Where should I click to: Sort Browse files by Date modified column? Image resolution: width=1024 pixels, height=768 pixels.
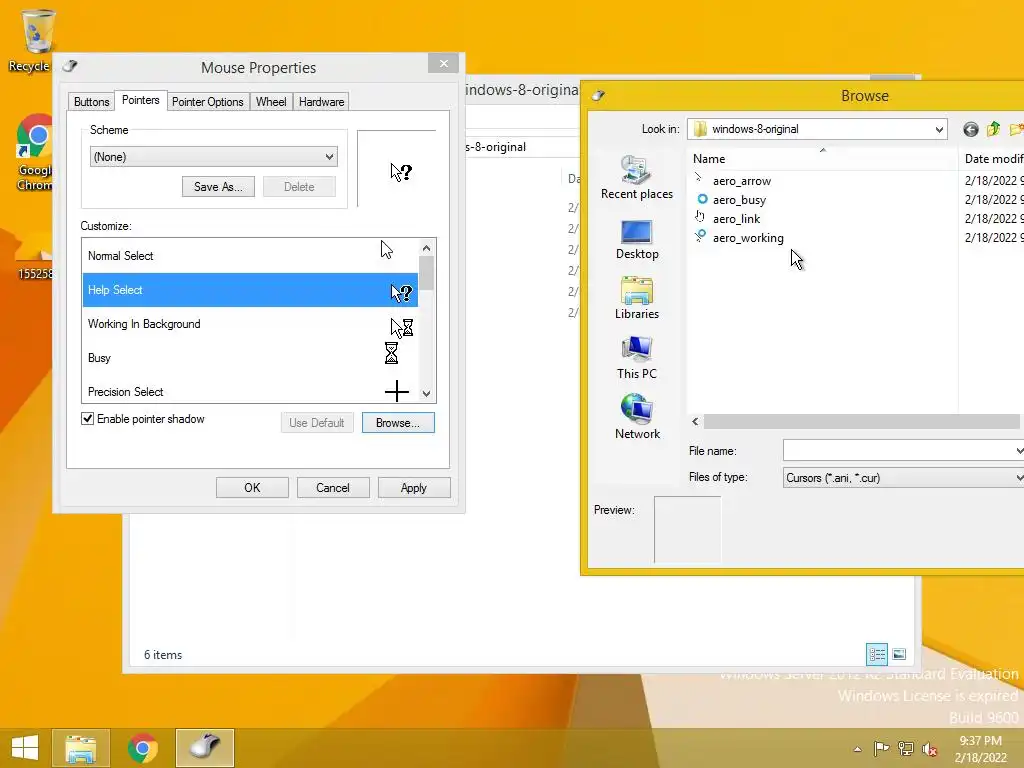click(x=991, y=159)
